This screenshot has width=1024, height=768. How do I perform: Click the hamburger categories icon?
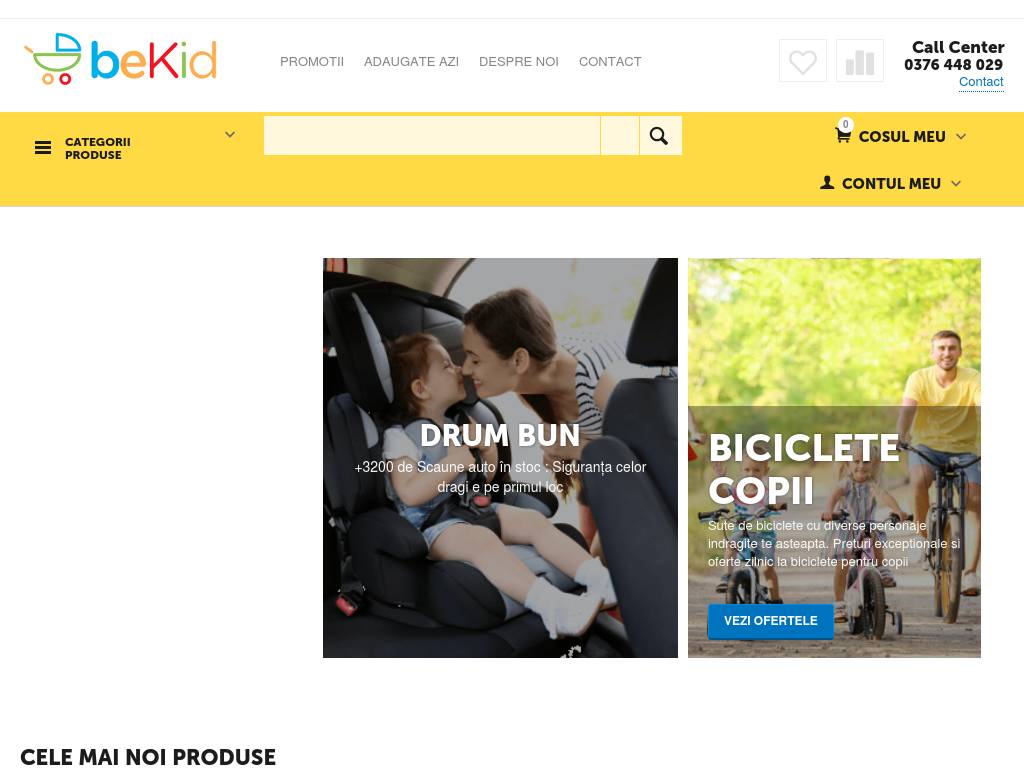point(43,148)
